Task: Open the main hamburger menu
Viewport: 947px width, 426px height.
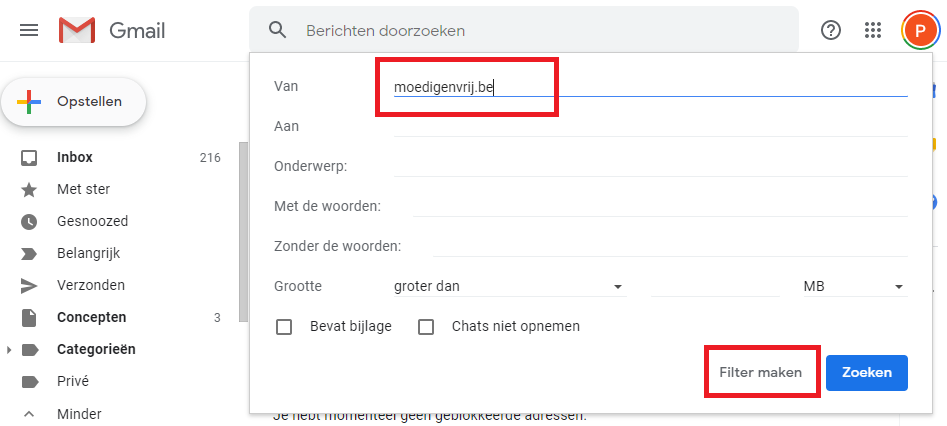Action: click(29, 30)
